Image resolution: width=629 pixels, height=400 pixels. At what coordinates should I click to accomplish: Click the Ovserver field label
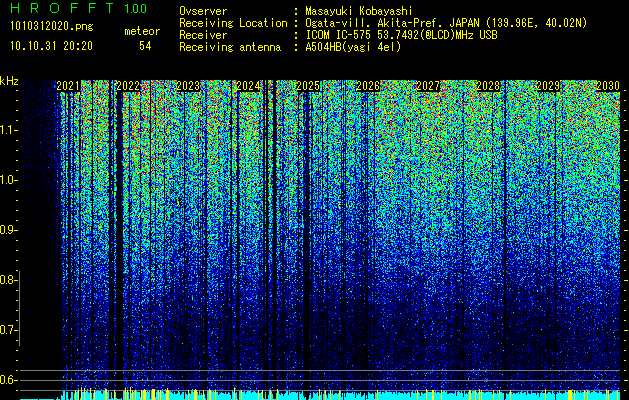click(203, 11)
